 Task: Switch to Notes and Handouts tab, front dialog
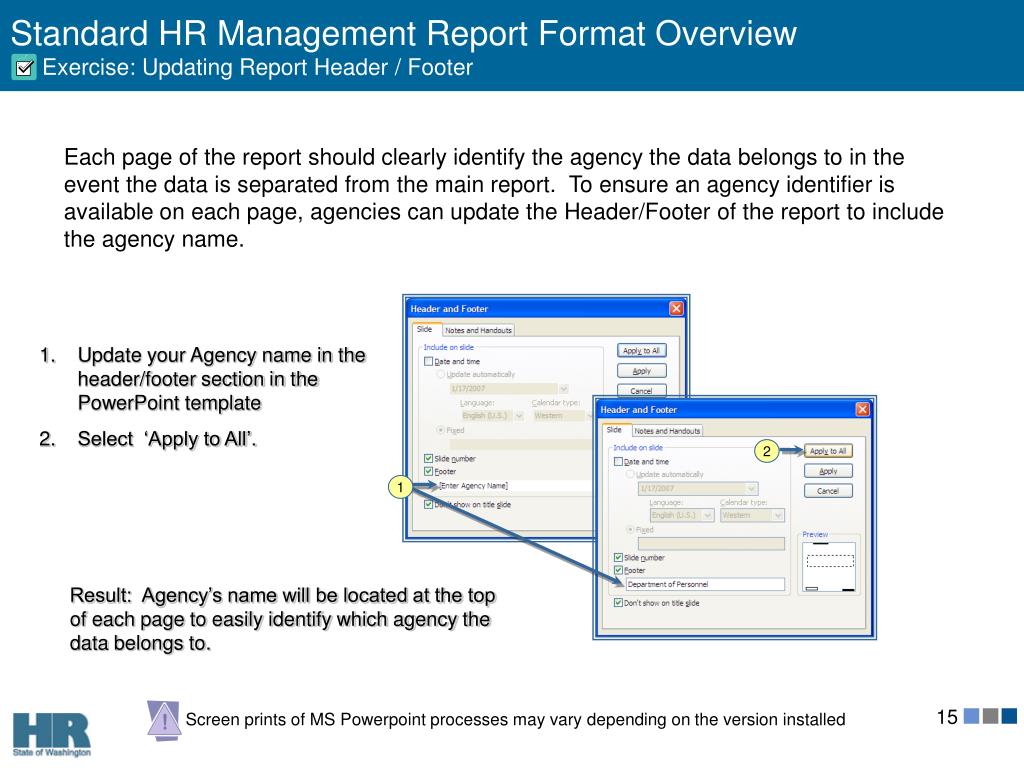point(667,431)
